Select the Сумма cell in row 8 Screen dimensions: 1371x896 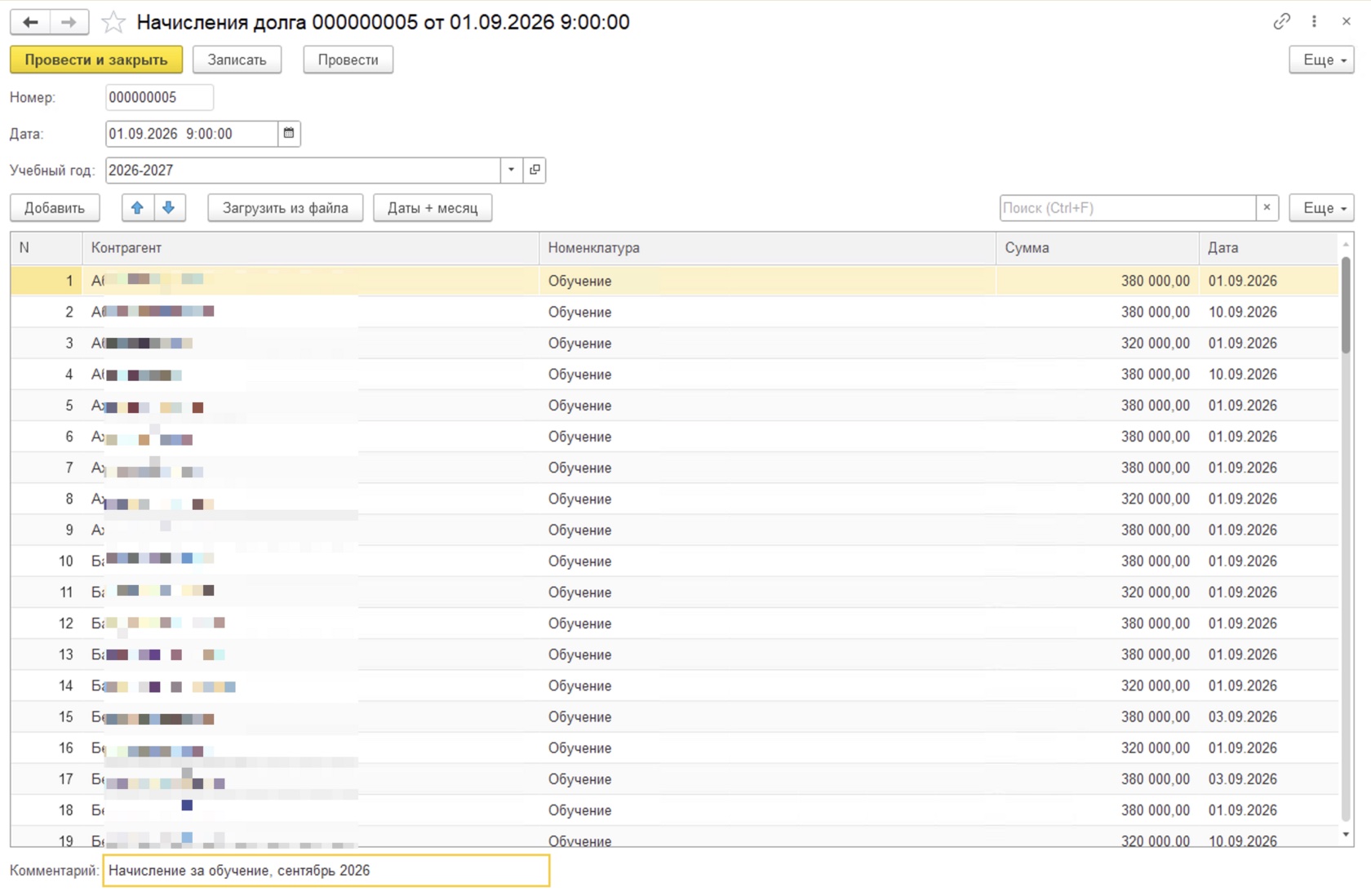click(x=1097, y=499)
